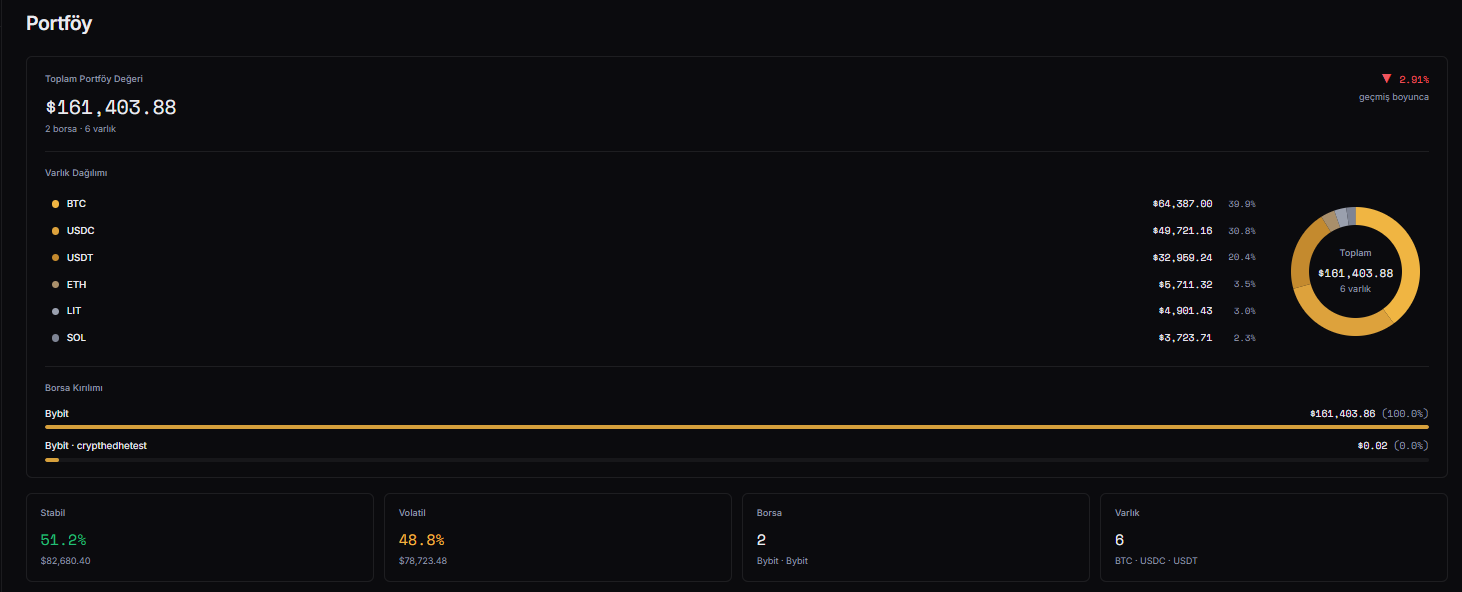
Task: Click the Bybit crypthedhetest short progress bar
Action: pos(52,460)
